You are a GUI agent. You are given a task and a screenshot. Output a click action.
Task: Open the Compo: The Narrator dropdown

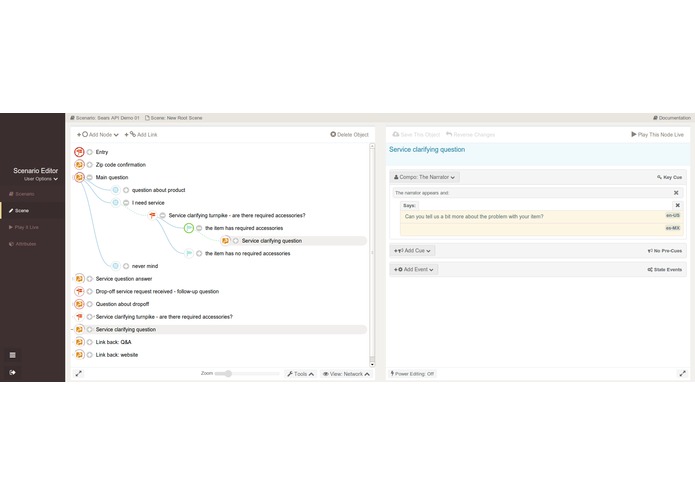click(425, 177)
